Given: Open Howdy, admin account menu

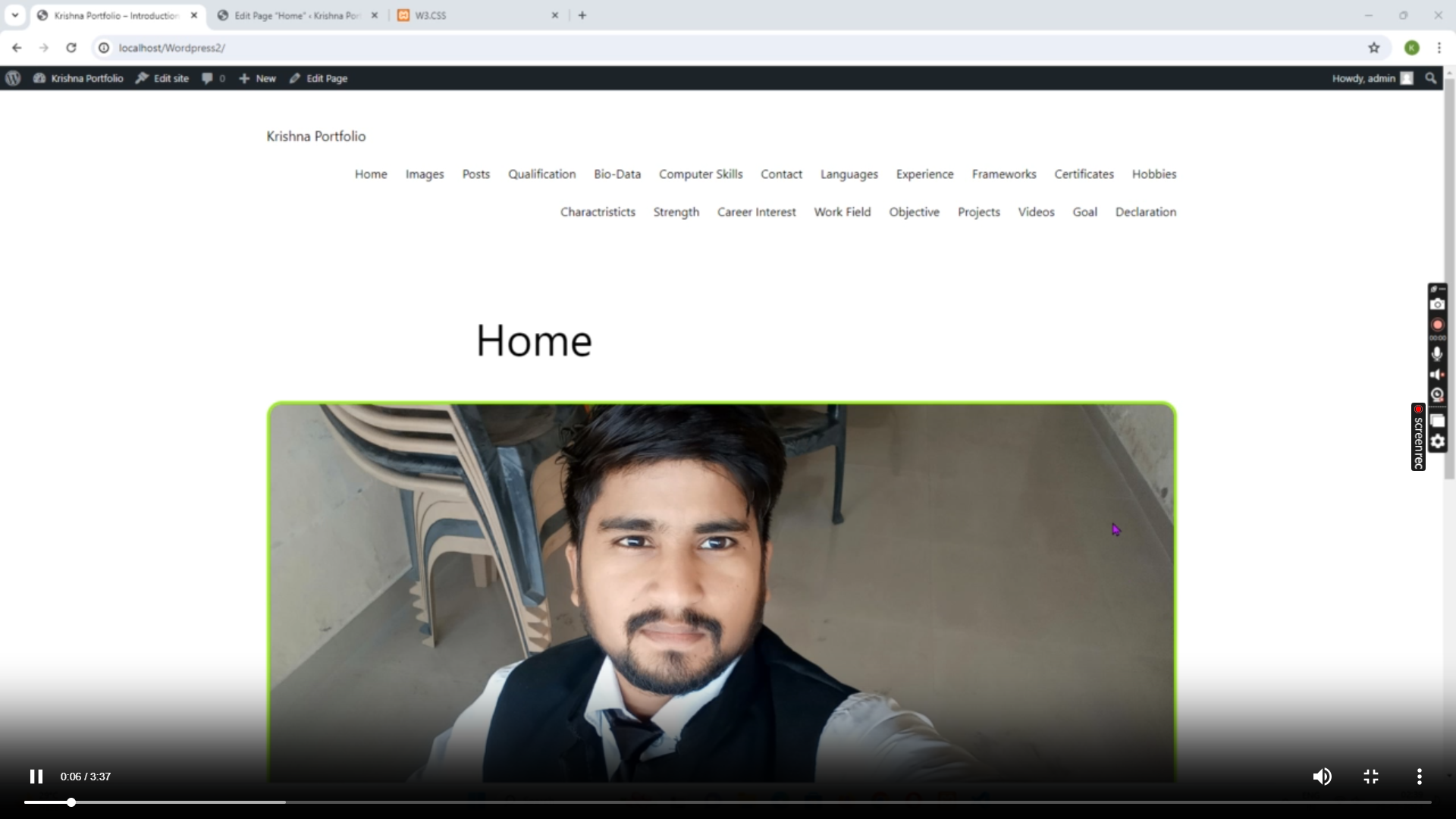Looking at the screenshot, I should [1373, 78].
